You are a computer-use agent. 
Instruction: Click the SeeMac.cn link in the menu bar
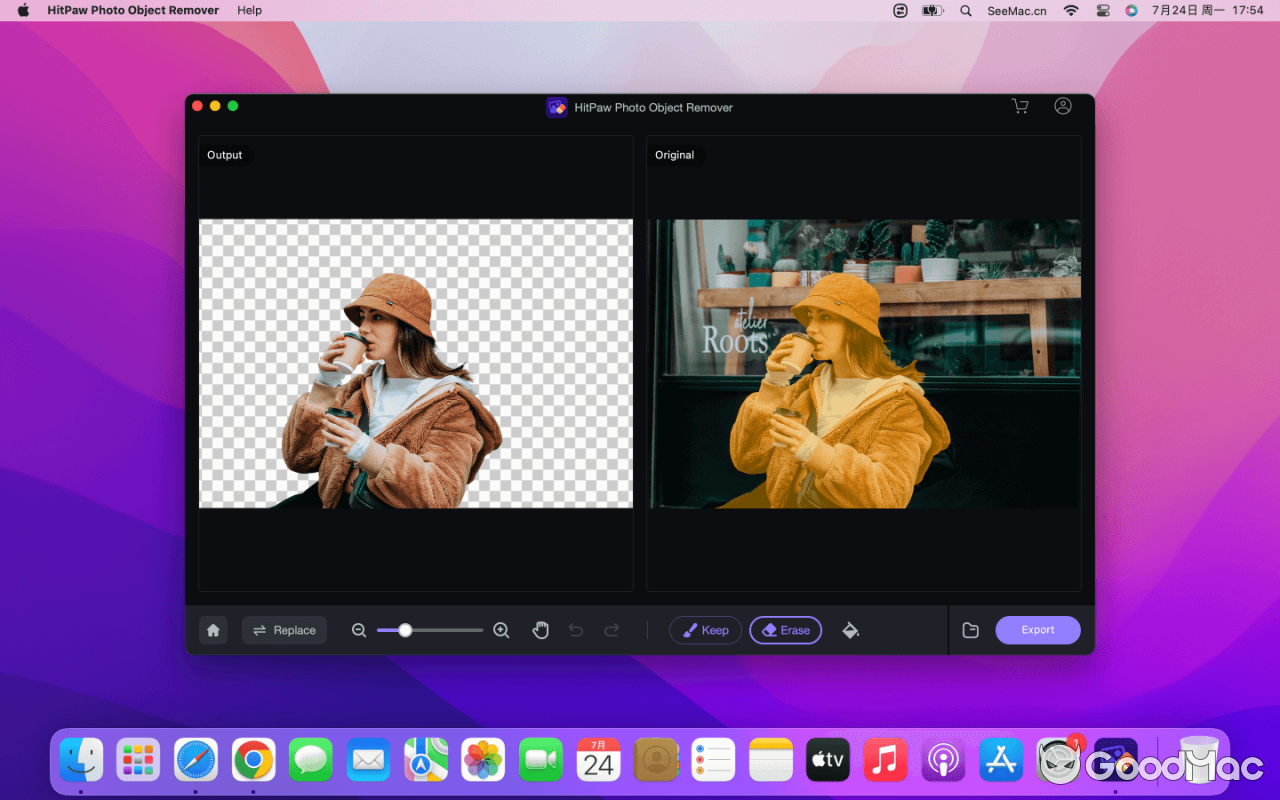(x=1016, y=10)
